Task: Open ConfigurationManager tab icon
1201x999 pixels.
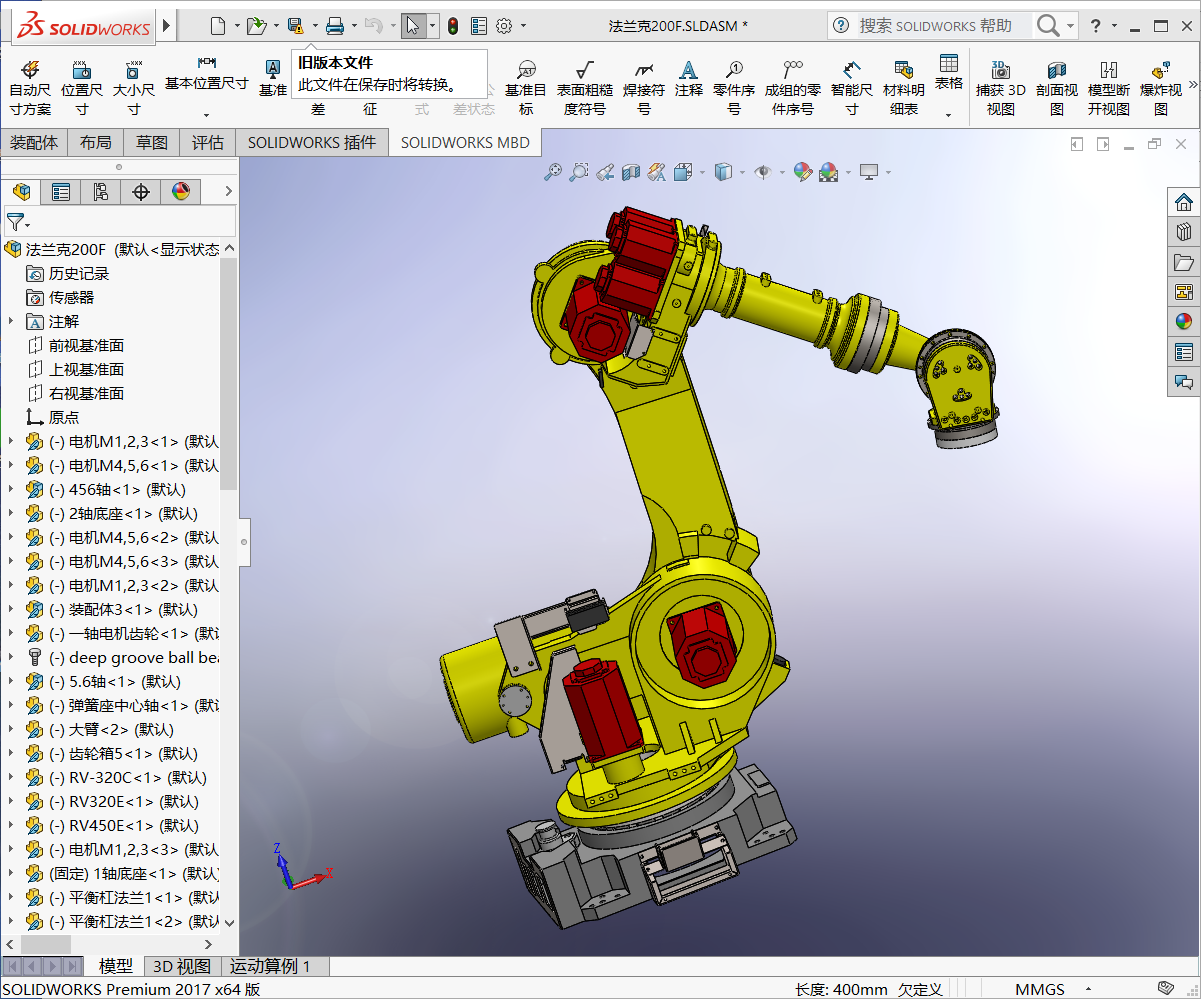Action: coord(101,192)
